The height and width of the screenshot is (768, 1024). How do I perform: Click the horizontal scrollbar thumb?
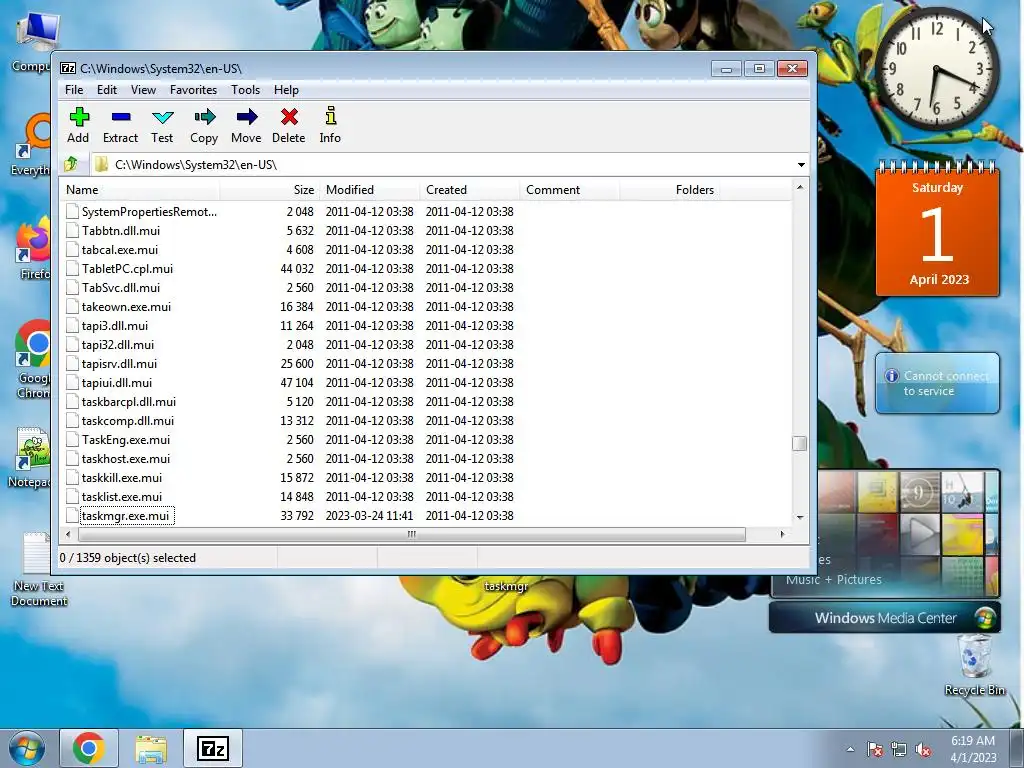click(x=411, y=534)
